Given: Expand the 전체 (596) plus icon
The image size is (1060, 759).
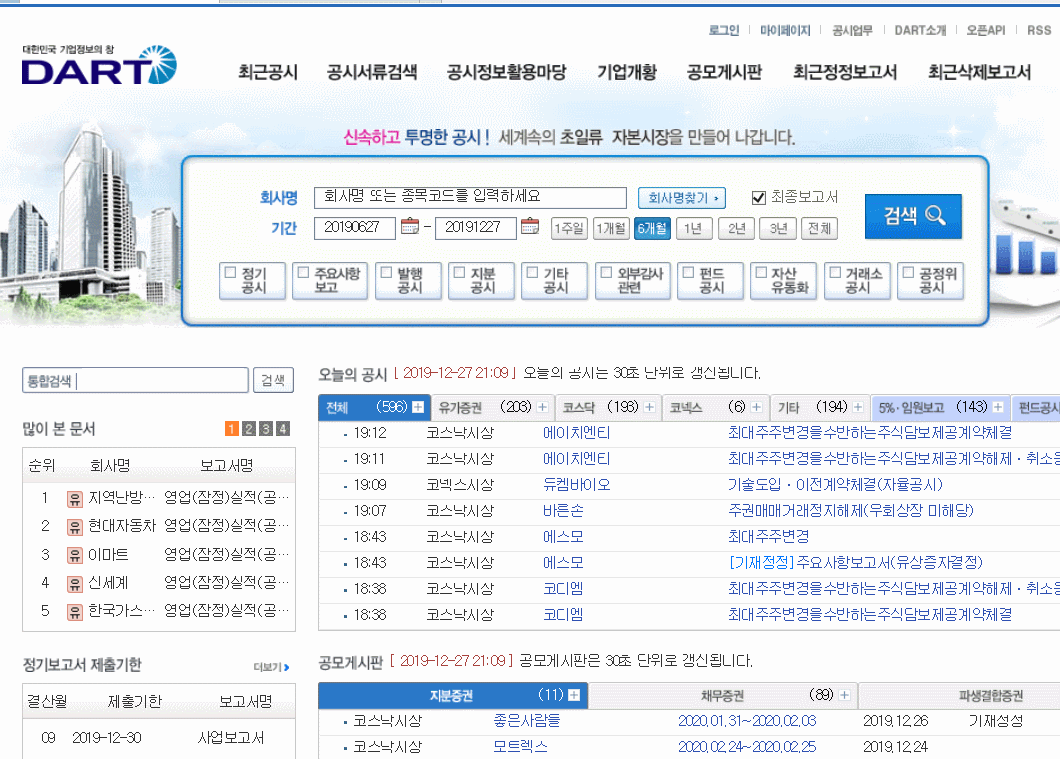Looking at the screenshot, I should [418, 407].
